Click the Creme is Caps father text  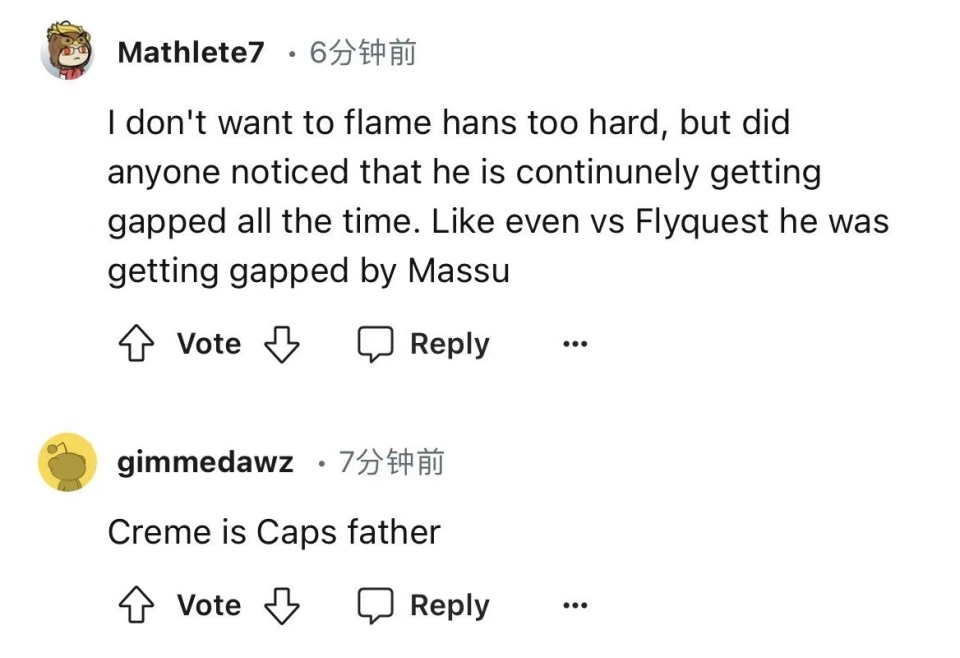(274, 532)
